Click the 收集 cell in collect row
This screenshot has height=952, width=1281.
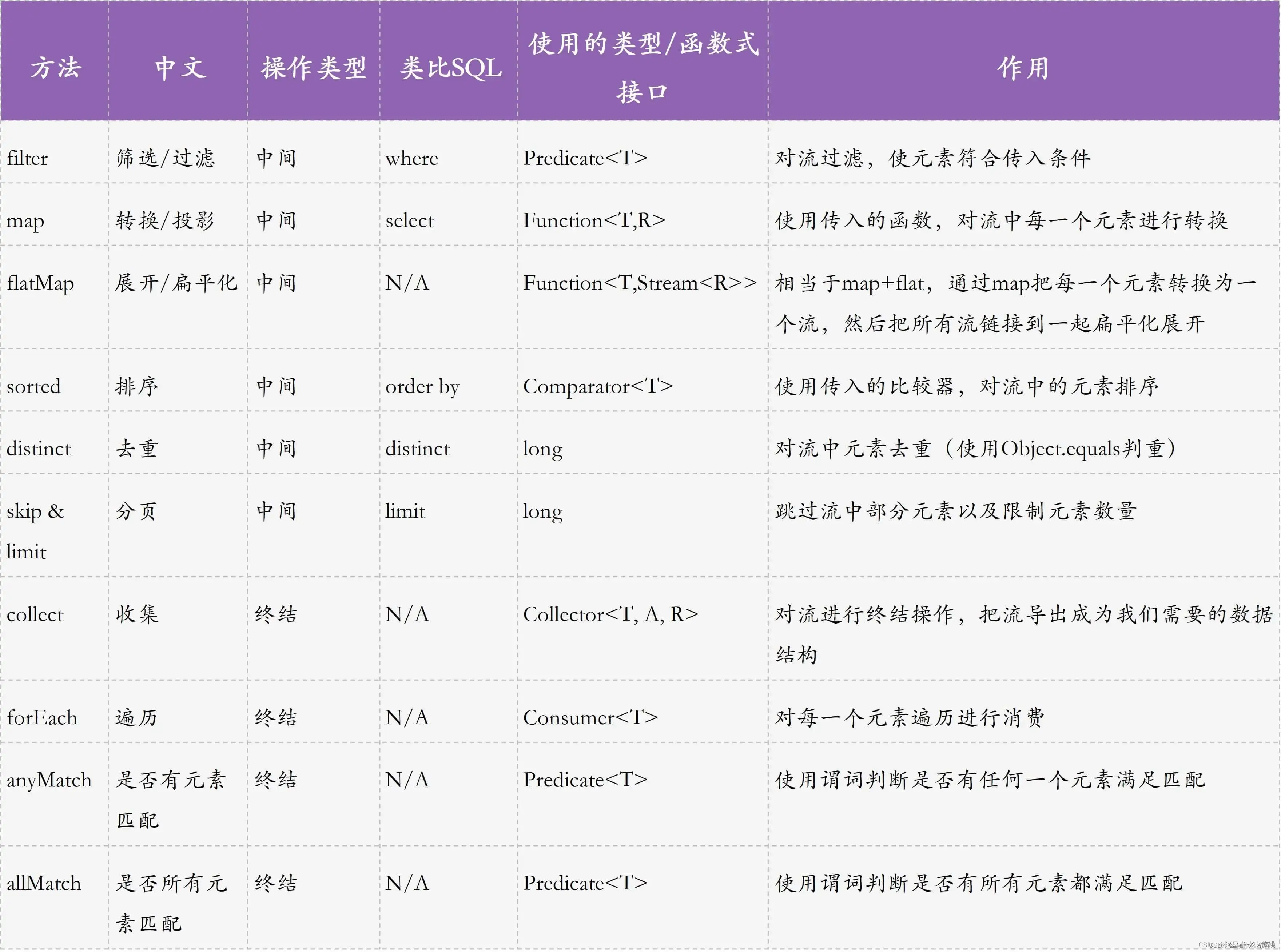coord(136,614)
